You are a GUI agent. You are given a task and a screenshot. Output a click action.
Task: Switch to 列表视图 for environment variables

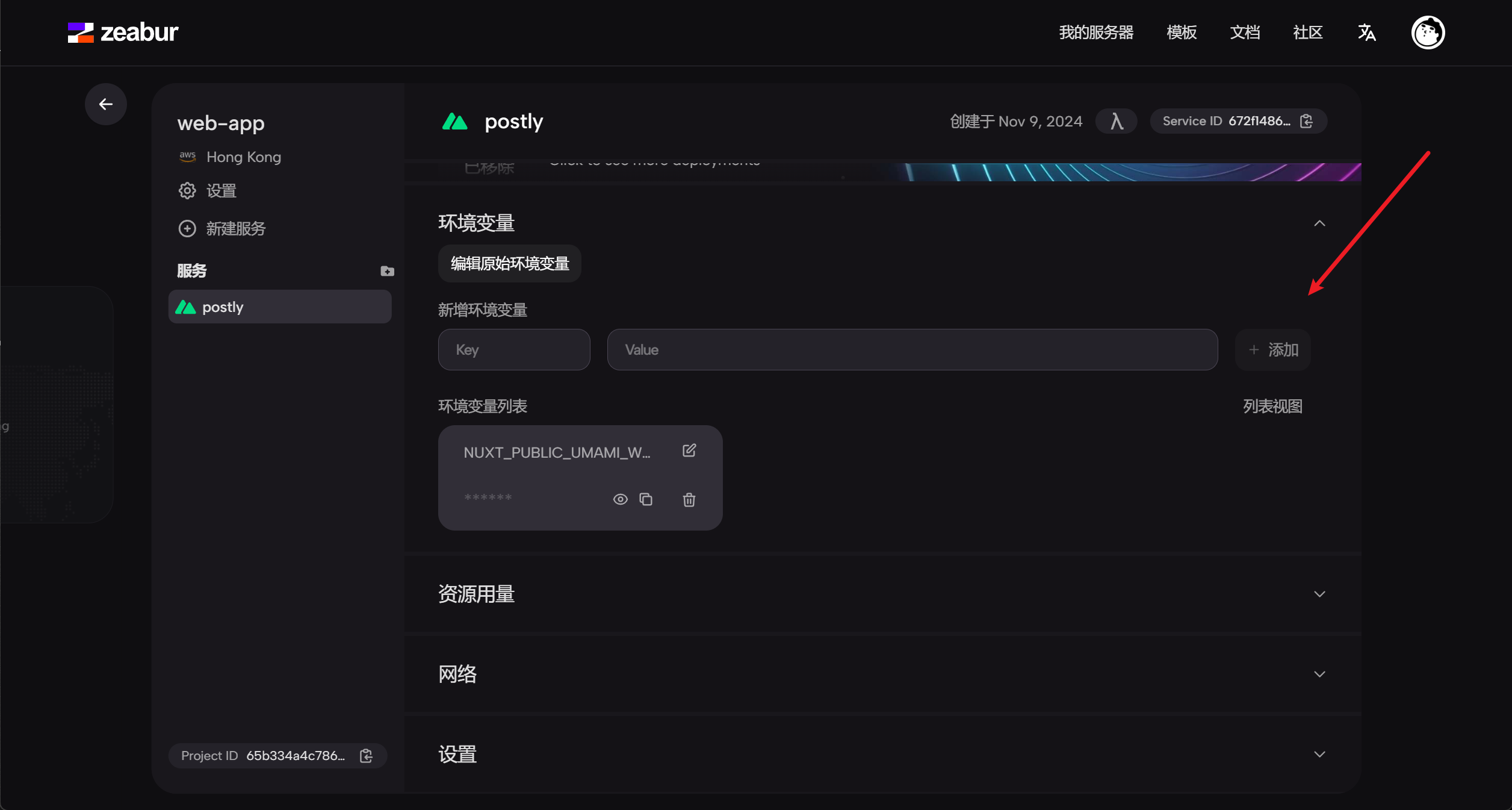pyautogui.click(x=1272, y=406)
